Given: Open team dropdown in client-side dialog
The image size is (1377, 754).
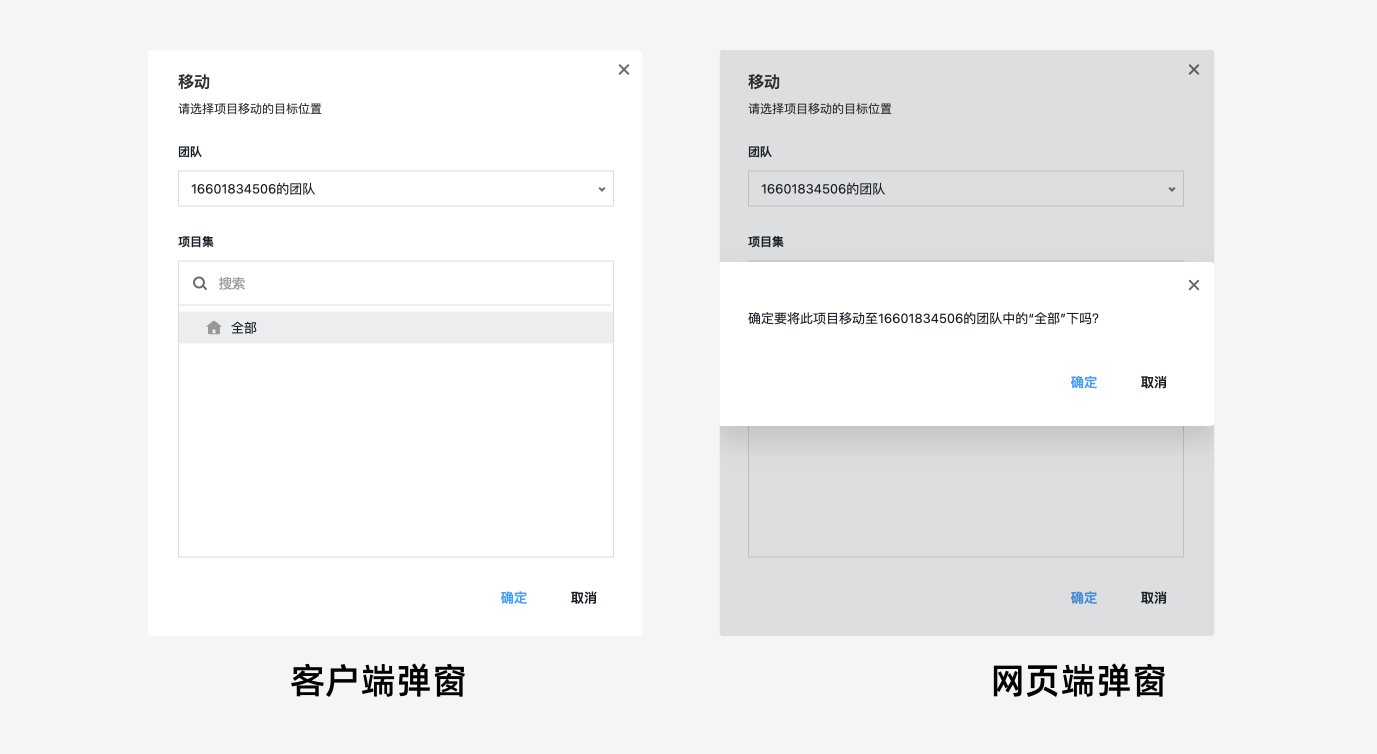Looking at the screenshot, I should click(x=396, y=189).
